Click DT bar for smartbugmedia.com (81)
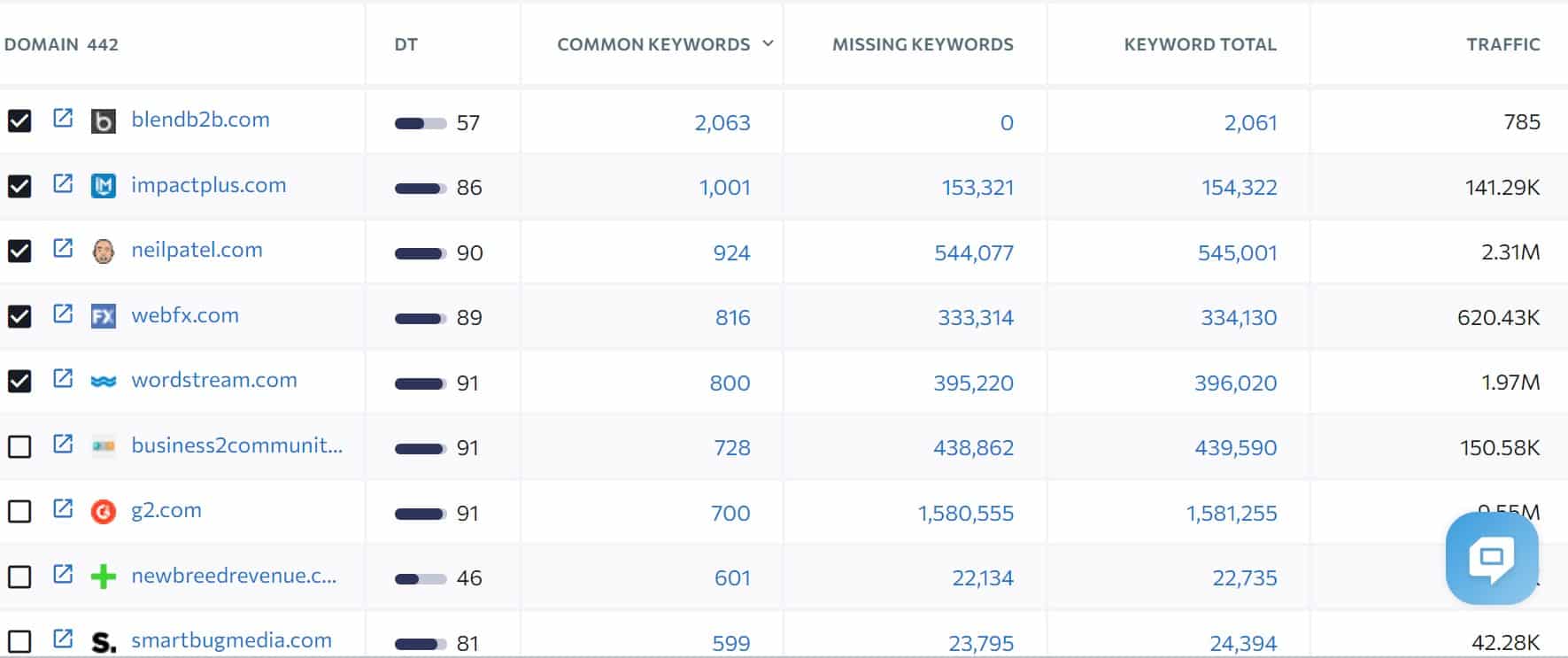Screen dimensions: 1568x658 tap(421, 644)
